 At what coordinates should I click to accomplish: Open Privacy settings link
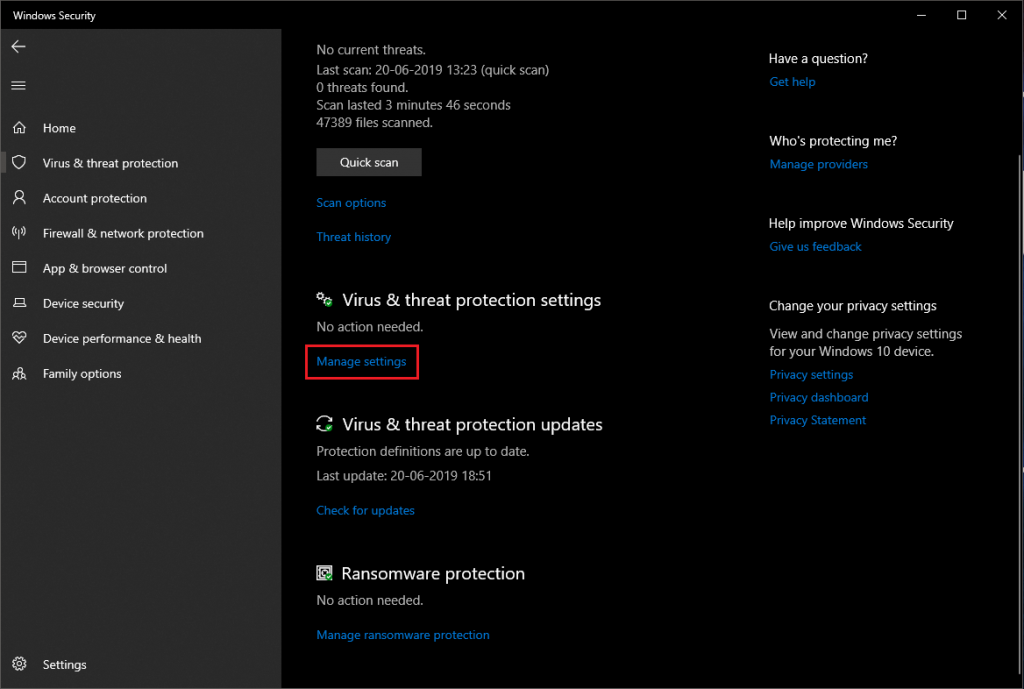tap(811, 374)
